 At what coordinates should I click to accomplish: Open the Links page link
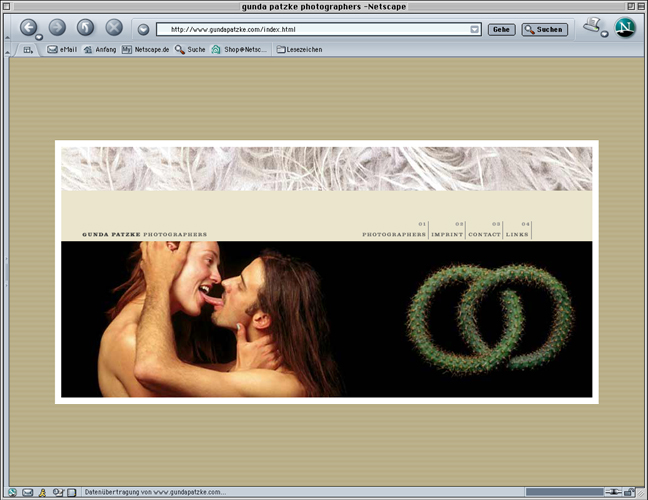(x=517, y=234)
